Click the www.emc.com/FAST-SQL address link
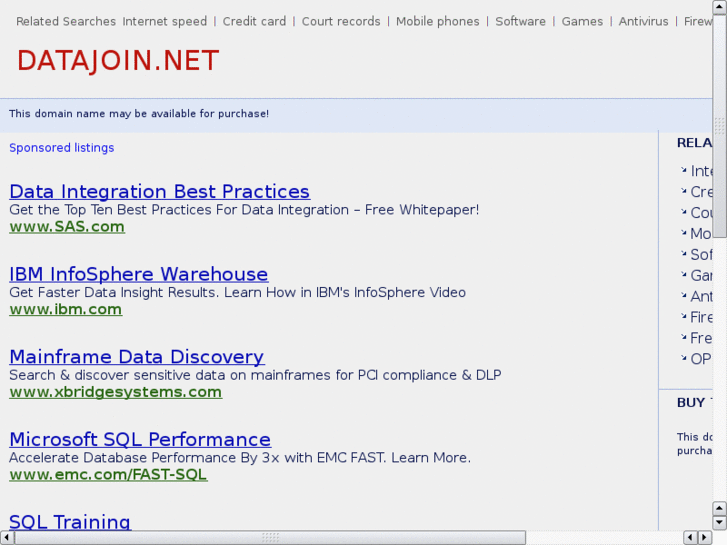This screenshot has width=727, height=545. pyautogui.click(x=108, y=474)
